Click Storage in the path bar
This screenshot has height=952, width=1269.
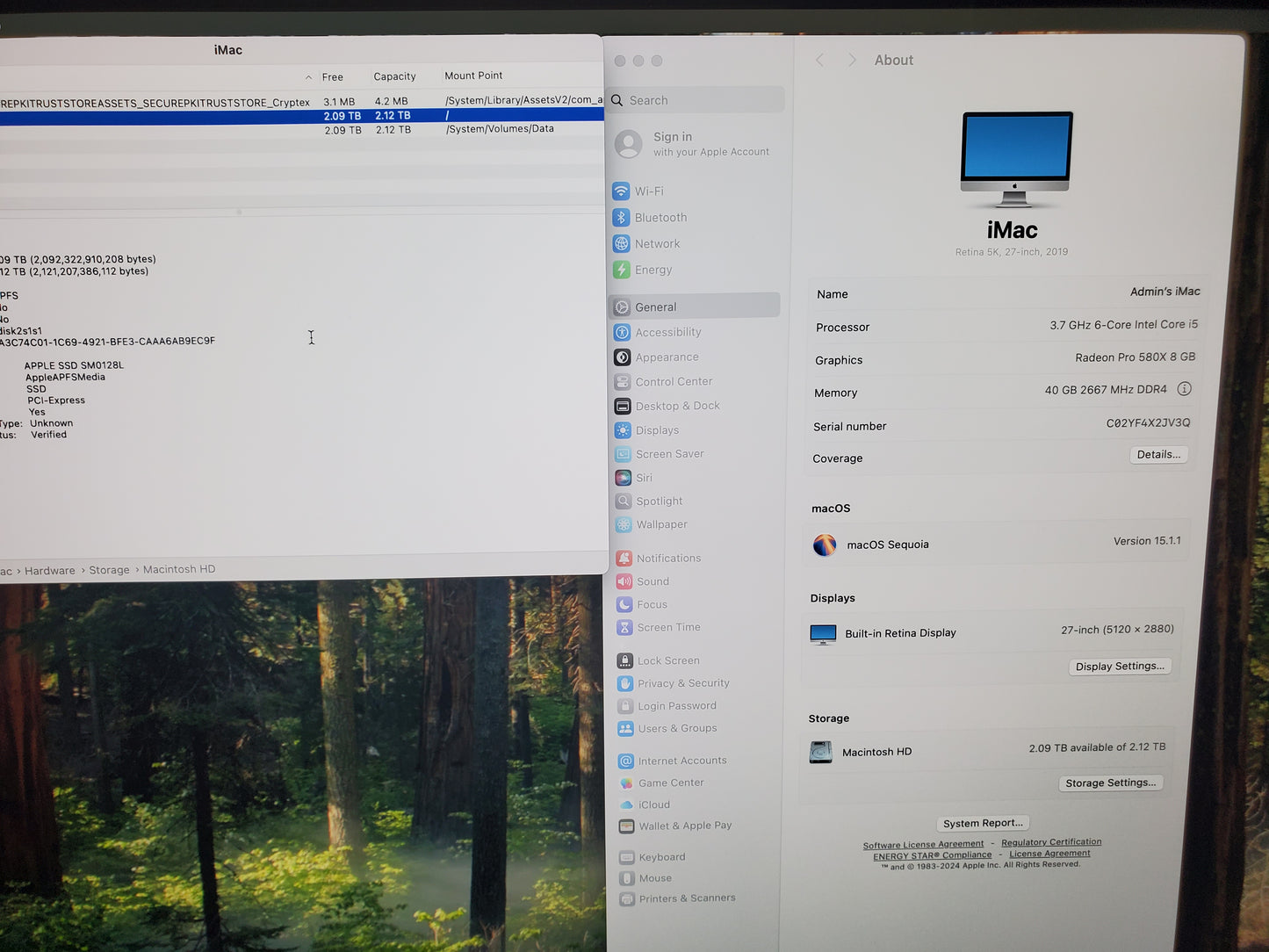tap(109, 570)
